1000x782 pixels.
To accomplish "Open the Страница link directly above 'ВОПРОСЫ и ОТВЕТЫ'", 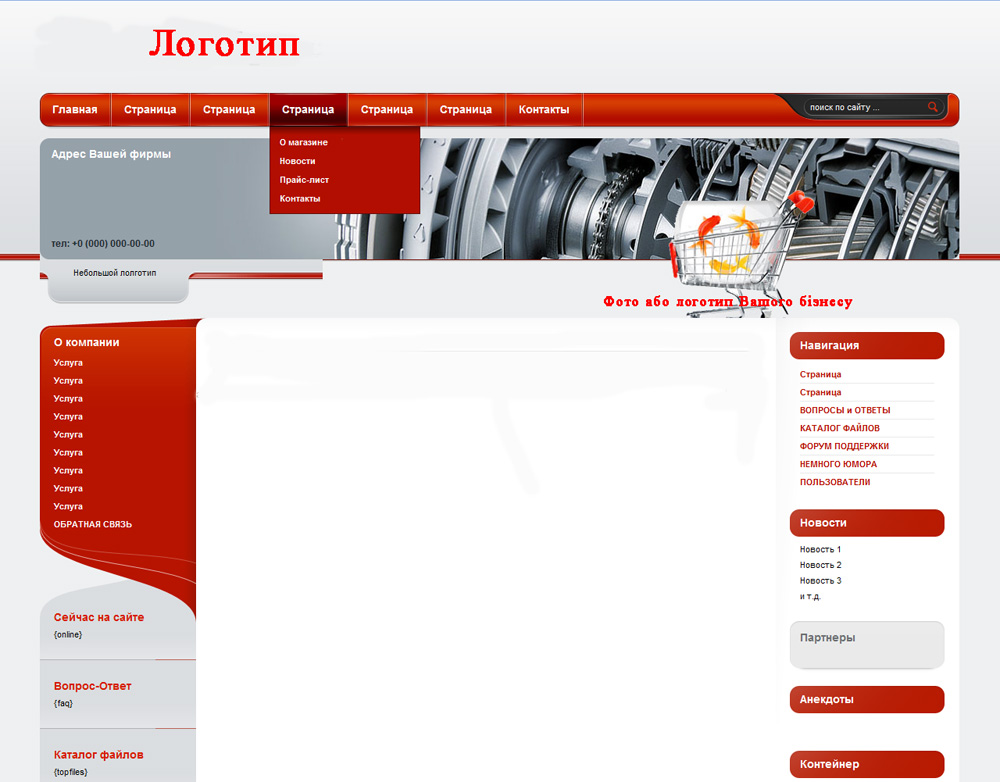I will tap(820, 392).
